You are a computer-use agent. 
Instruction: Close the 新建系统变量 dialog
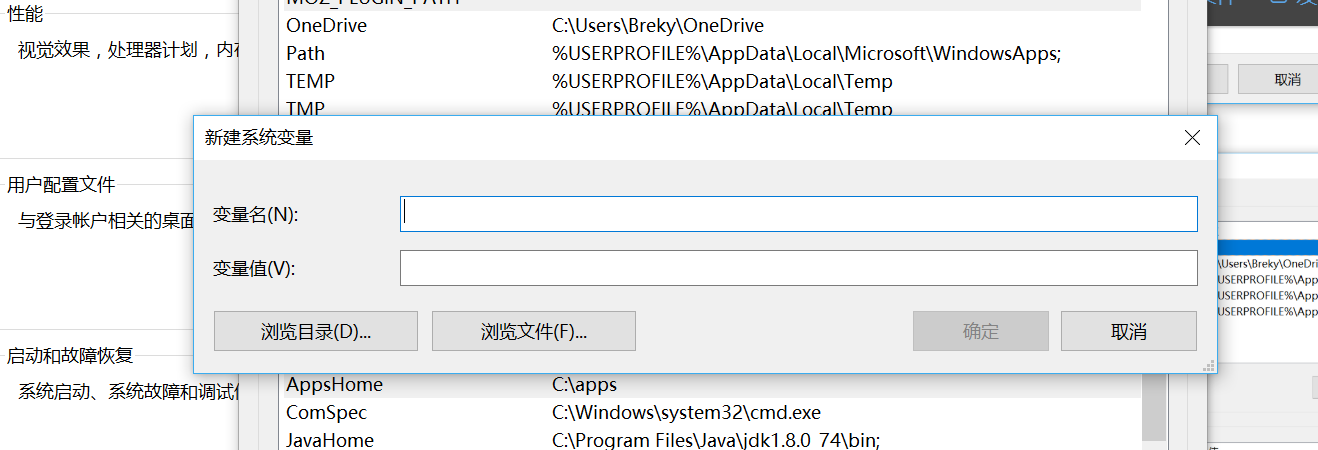1192,138
